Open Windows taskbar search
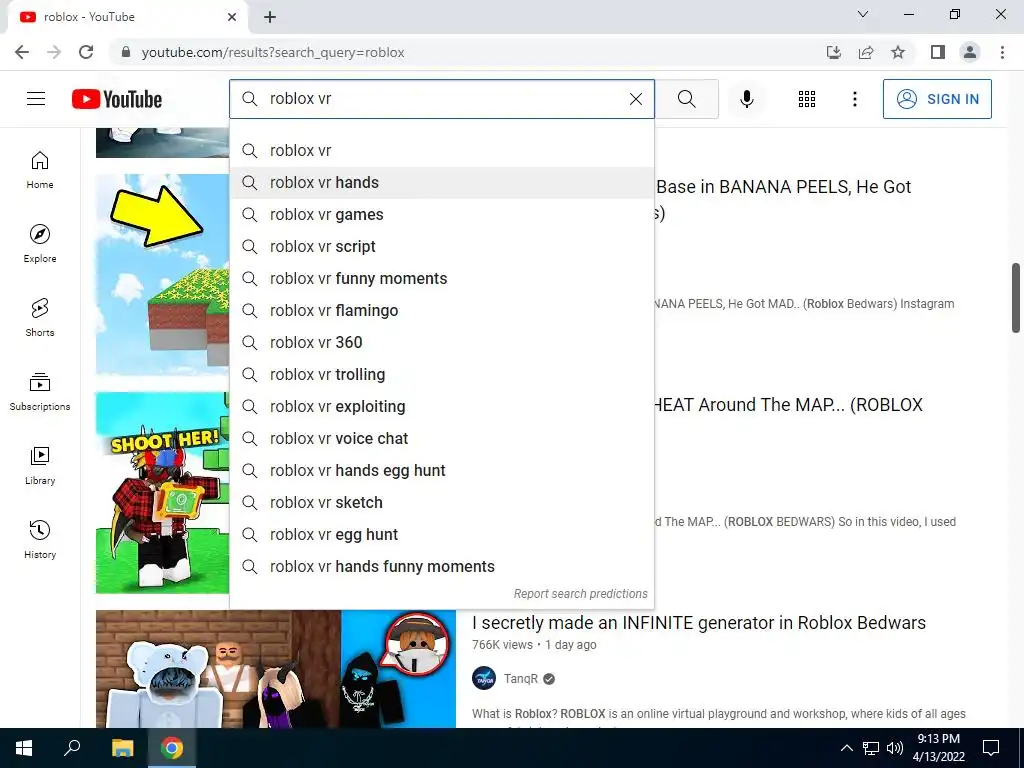1024x768 pixels. (x=72, y=748)
